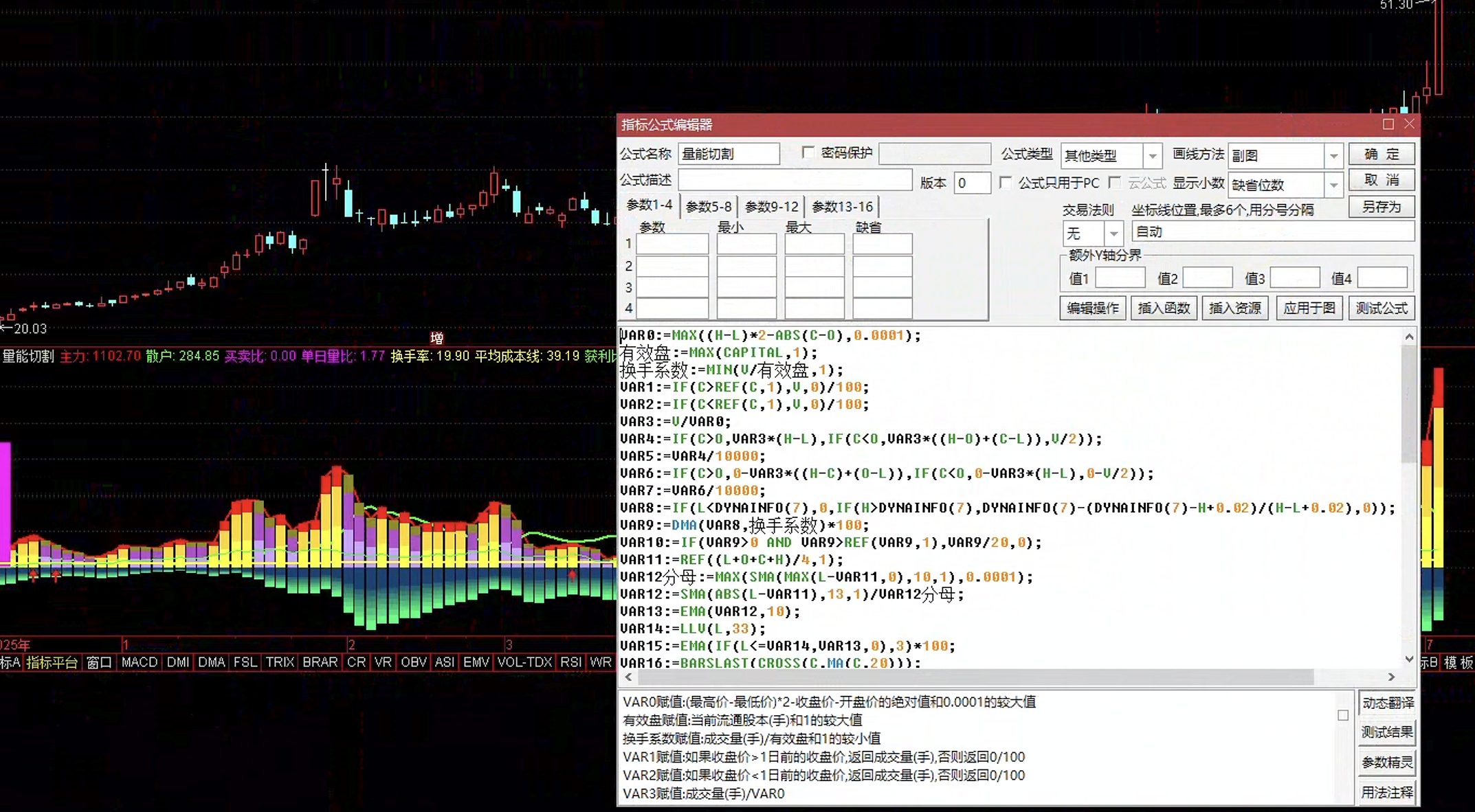Viewport: 1475px width, 812px height.
Task: Click the 插入函数 button
Action: click(x=1164, y=308)
